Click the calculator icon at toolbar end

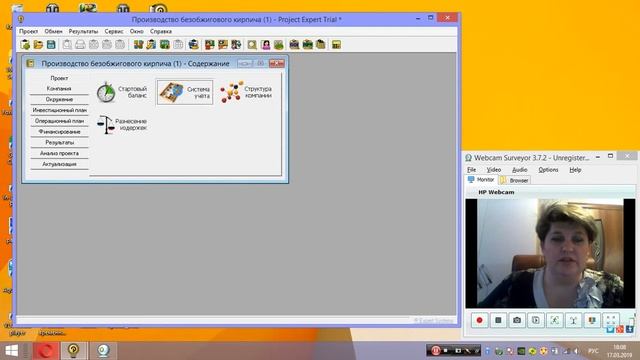pos(336,44)
